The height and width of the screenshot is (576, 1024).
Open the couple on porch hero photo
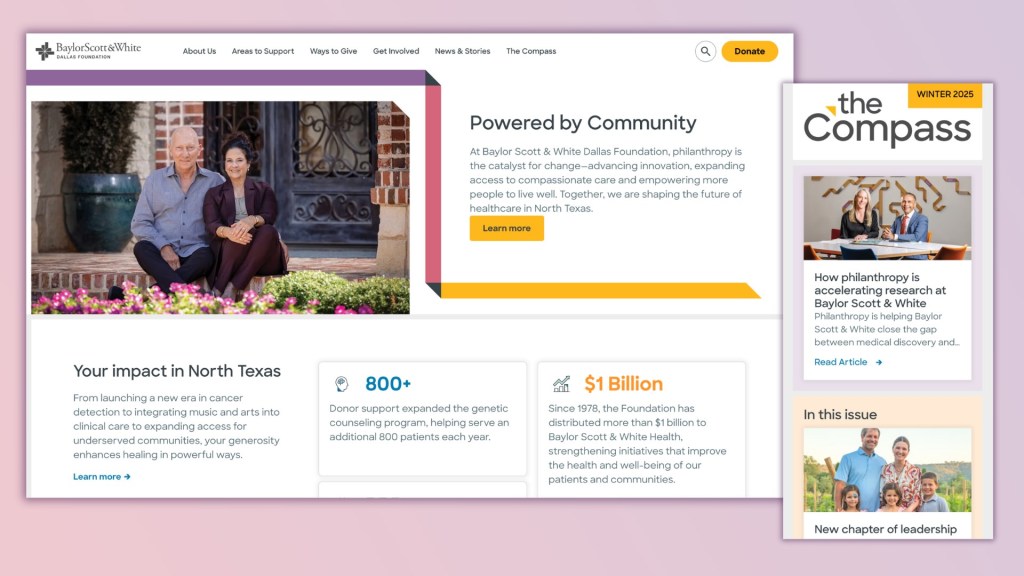pyautogui.click(x=221, y=208)
